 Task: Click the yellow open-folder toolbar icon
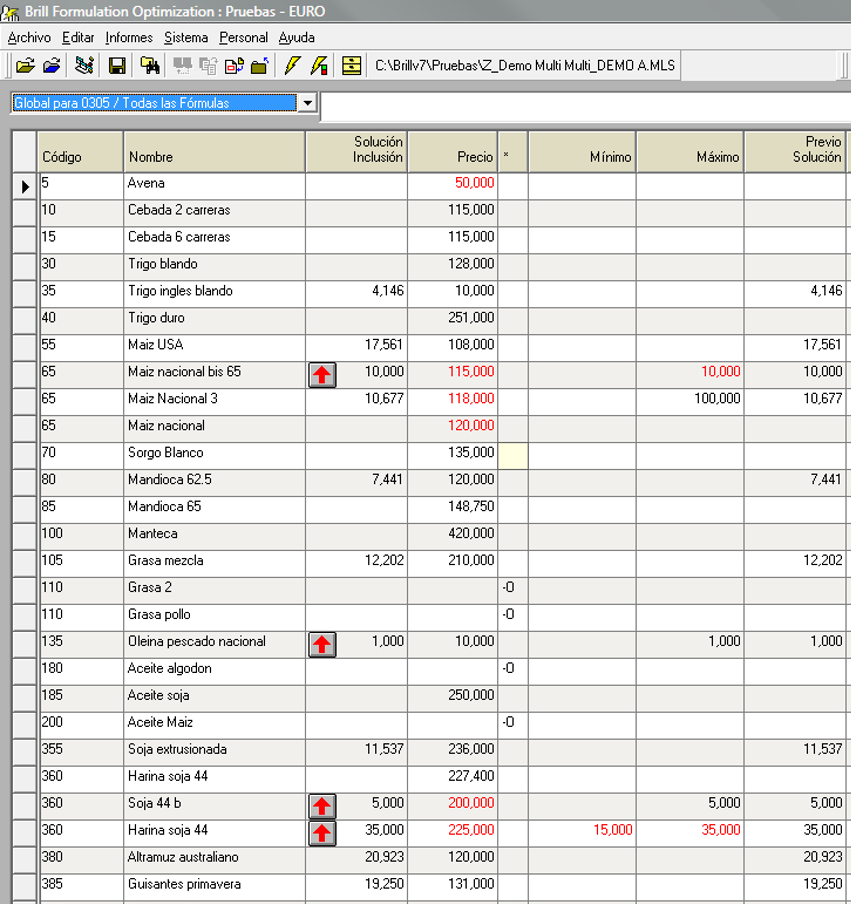tap(25, 66)
